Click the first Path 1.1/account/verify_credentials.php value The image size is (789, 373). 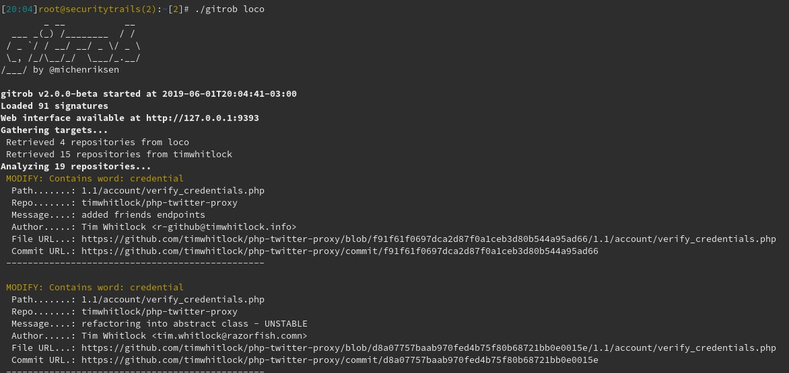[x=173, y=191]
